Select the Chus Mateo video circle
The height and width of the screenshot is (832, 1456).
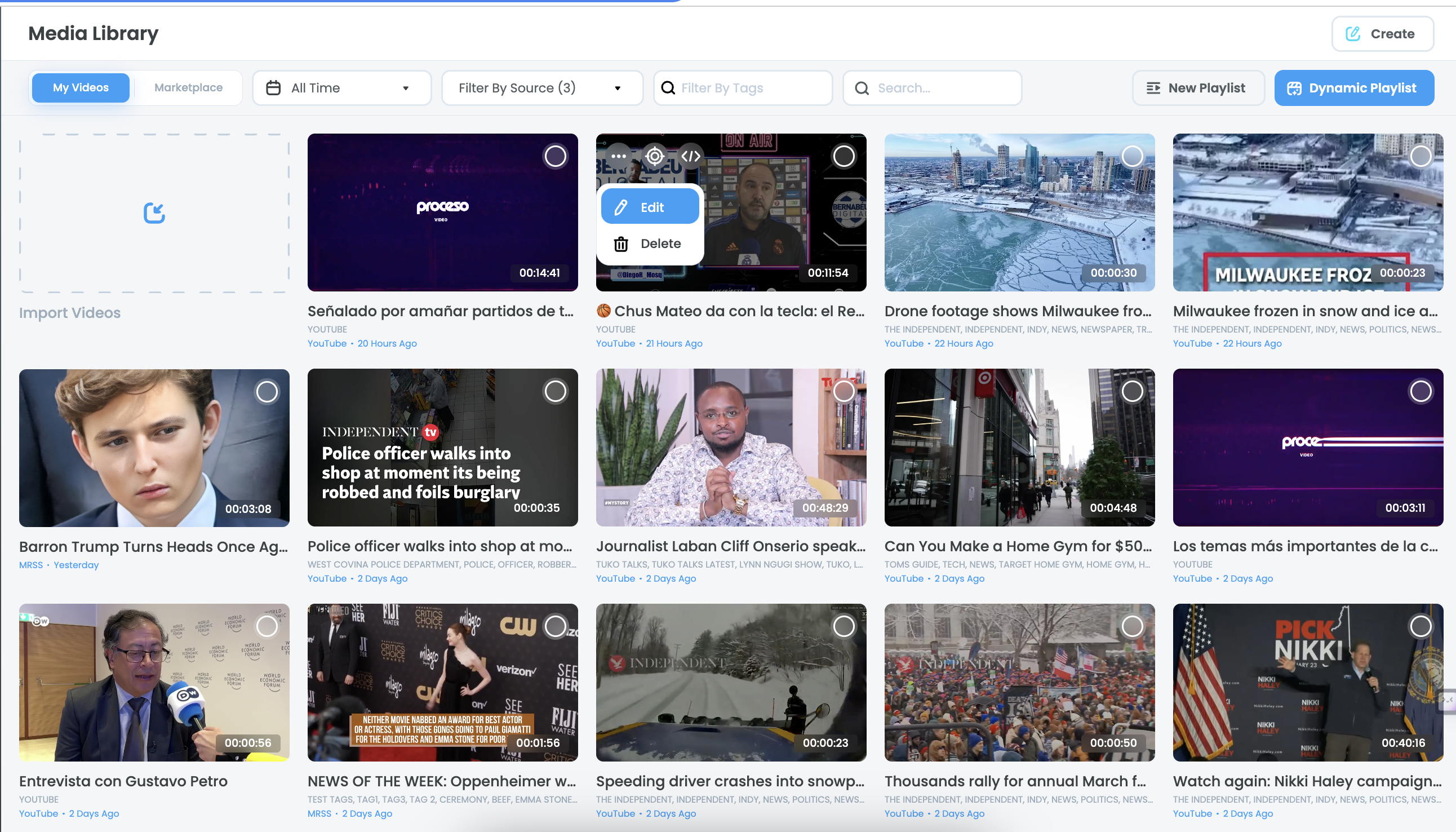(x=844, y=156)
